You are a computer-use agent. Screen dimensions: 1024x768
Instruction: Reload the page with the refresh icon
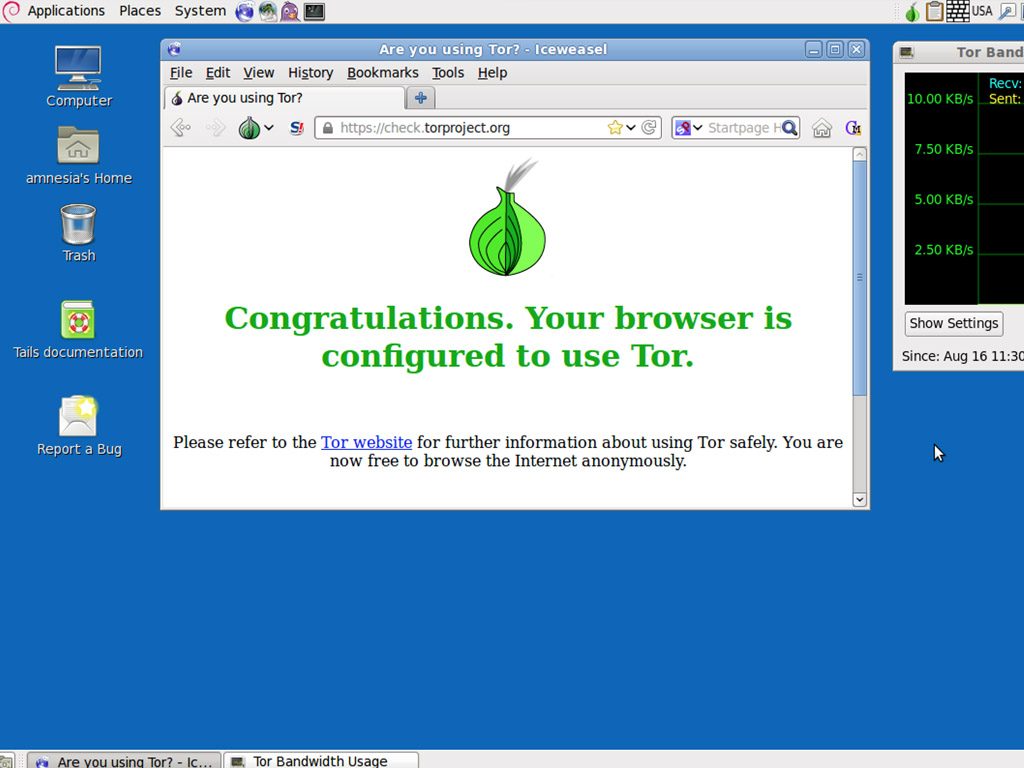click(x=649, y=128)
